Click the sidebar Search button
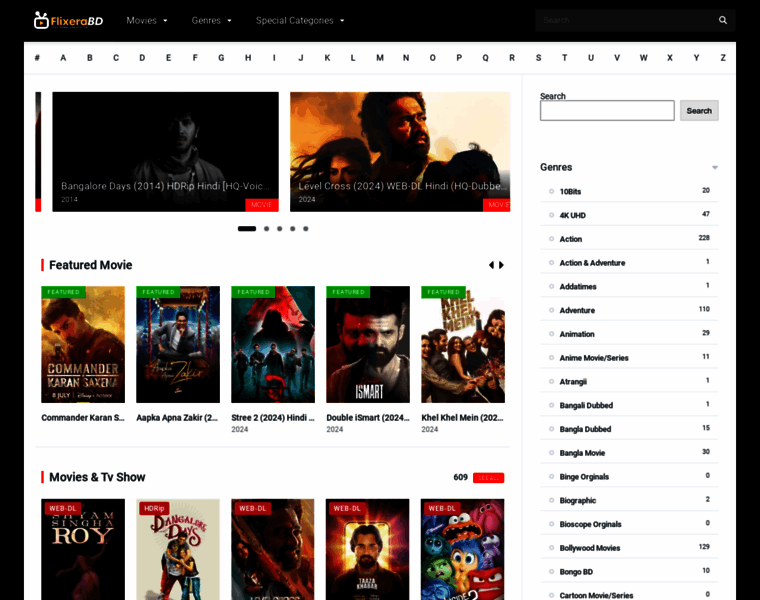Image resolution: width=760 pixels, height=600 pixels. click(x=699, y=111)
